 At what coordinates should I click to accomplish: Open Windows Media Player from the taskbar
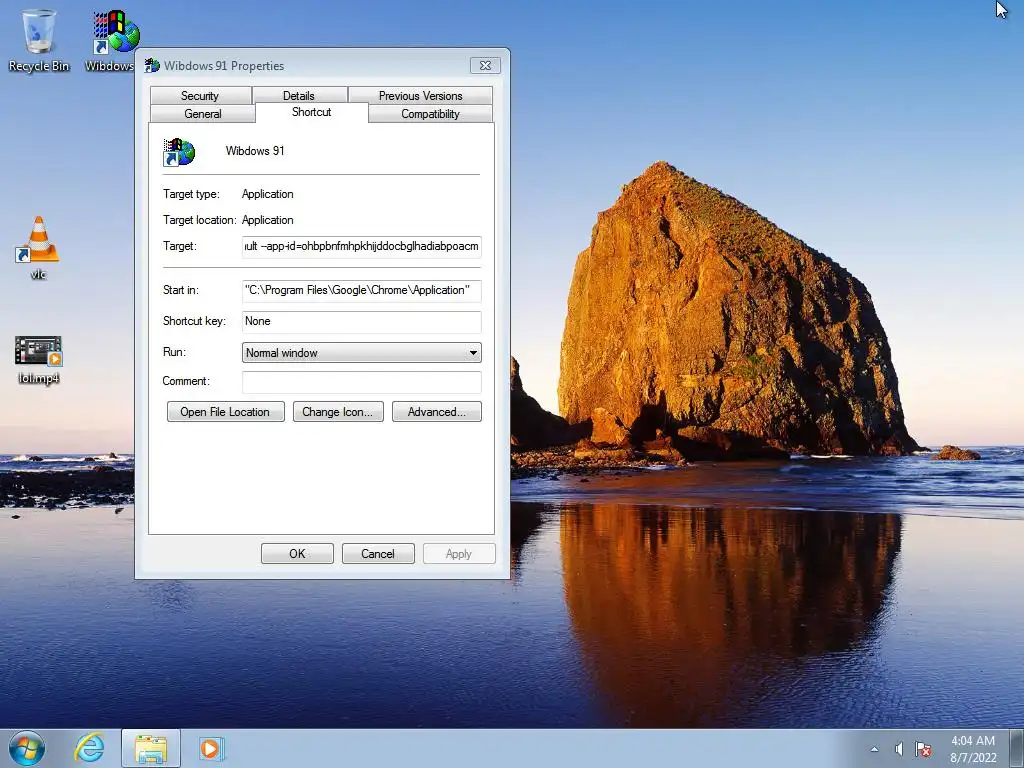tap(210, 748)
